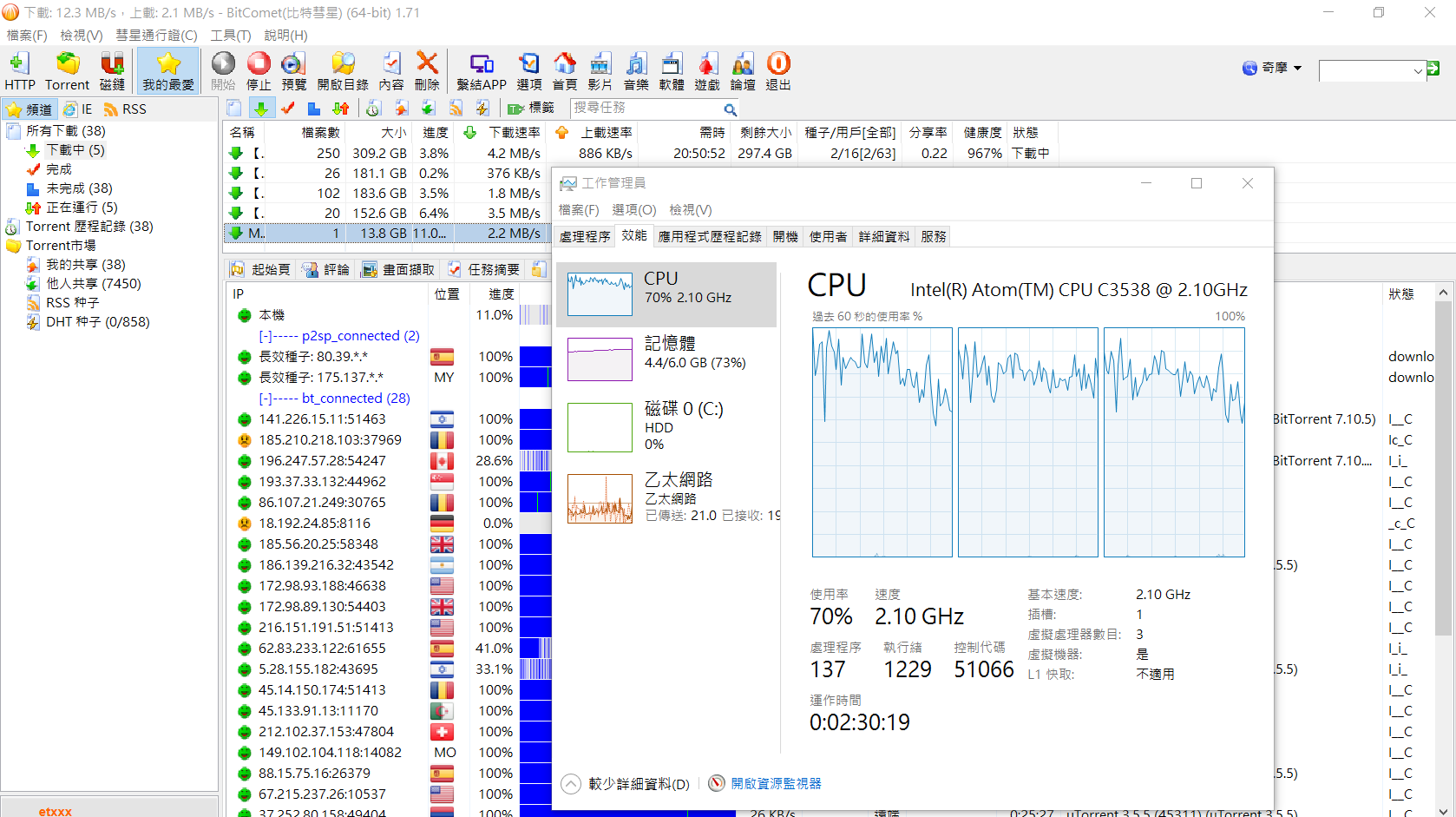This screenshot has width=1456, height=817.
Task: Select 完成 item in sidebar tree
Action: click(x=59, y=169)
